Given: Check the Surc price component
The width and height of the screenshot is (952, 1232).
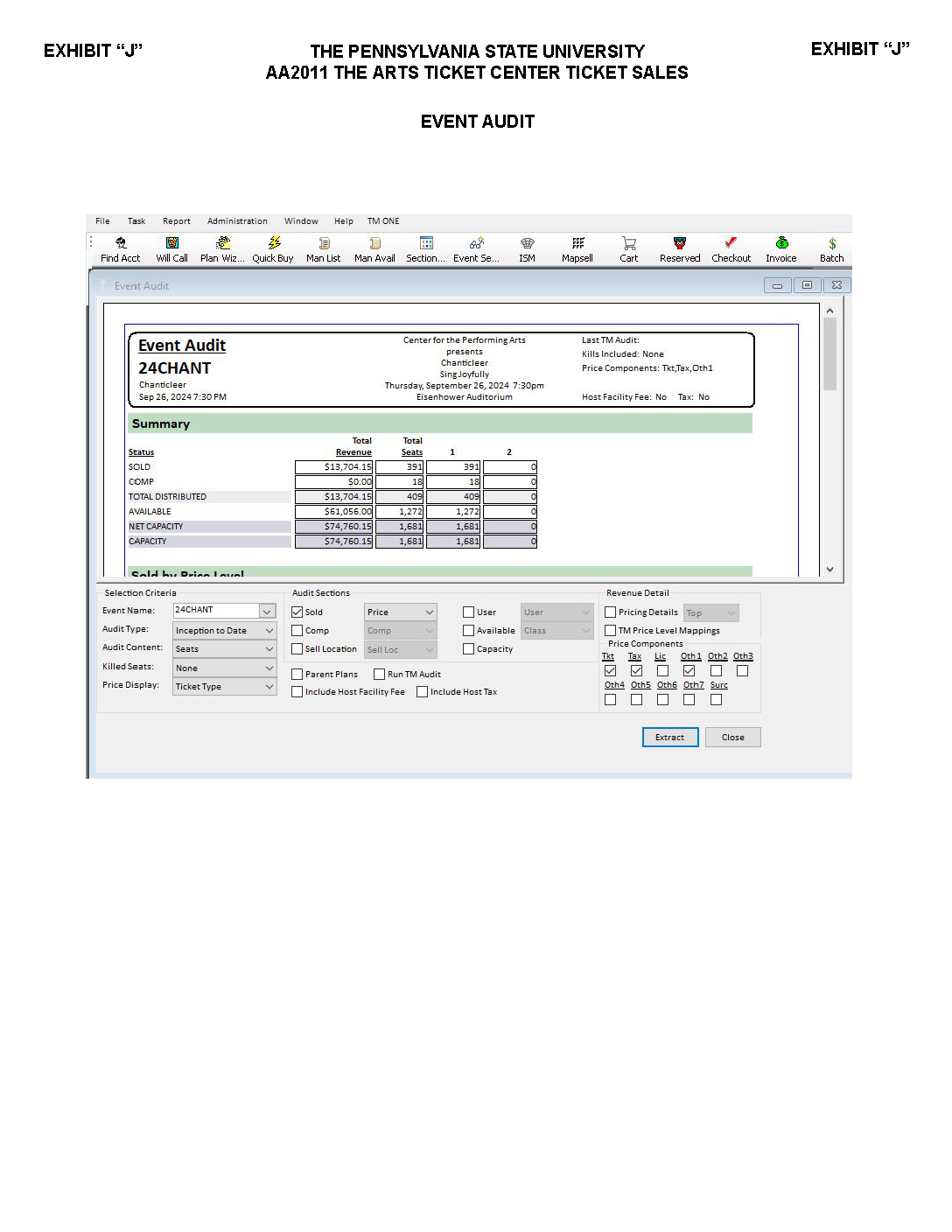Looking at the screenshot, I should pyautogui.click(x=717, y=700).
